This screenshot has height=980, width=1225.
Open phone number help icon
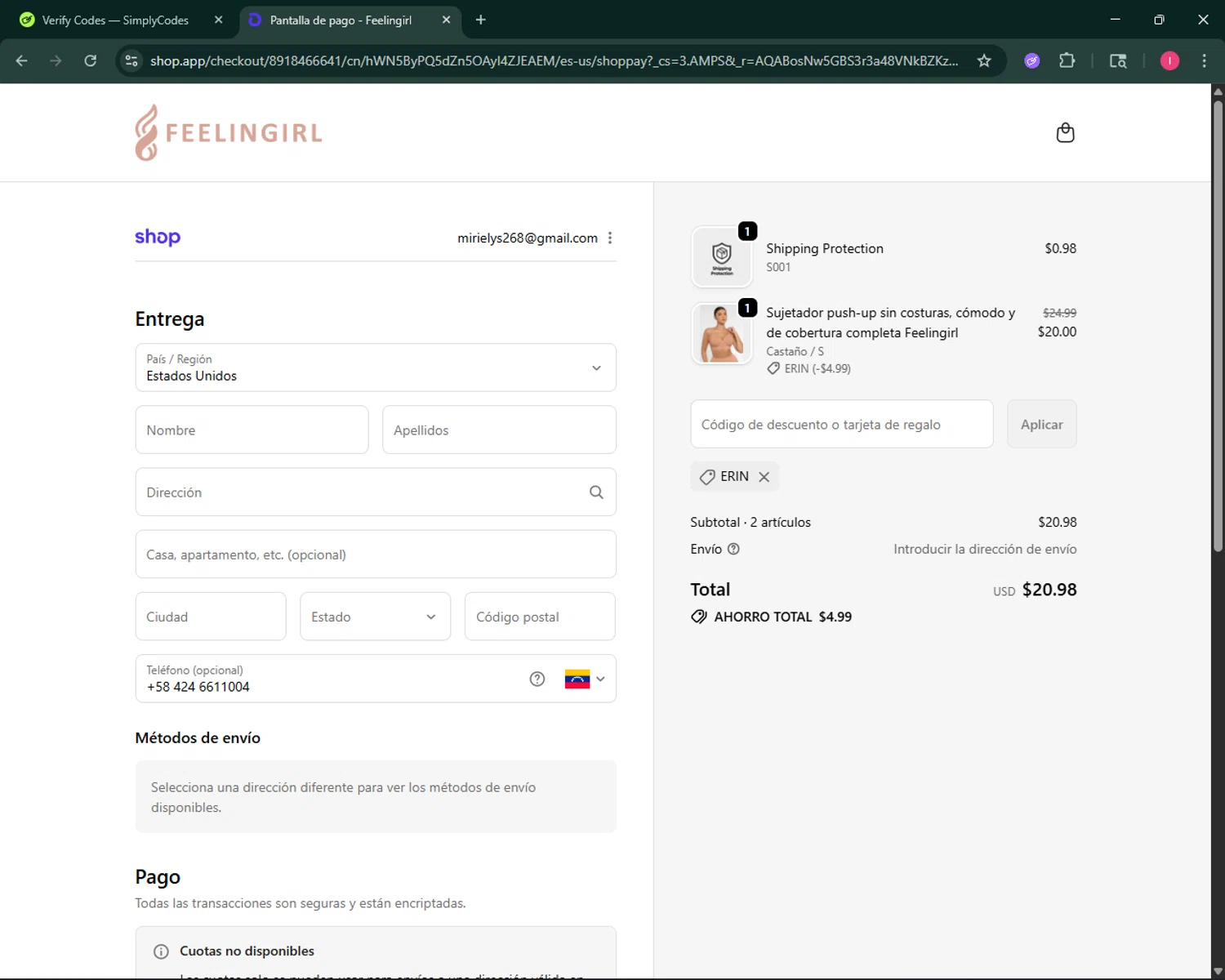[x=537, y=679]
